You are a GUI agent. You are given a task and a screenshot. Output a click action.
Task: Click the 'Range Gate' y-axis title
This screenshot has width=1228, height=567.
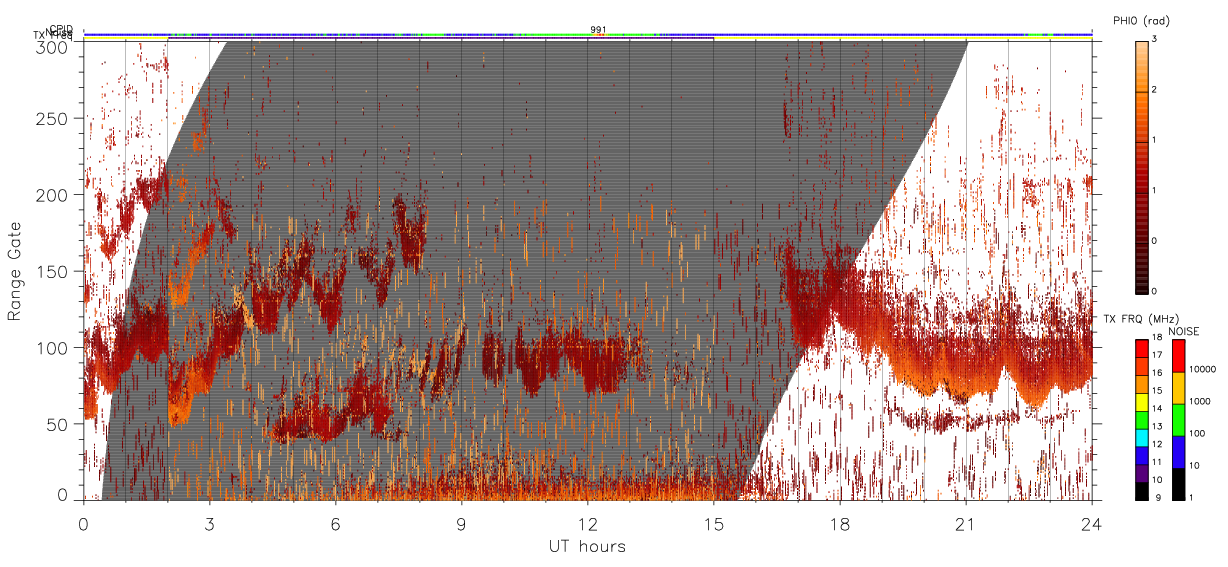15,272
